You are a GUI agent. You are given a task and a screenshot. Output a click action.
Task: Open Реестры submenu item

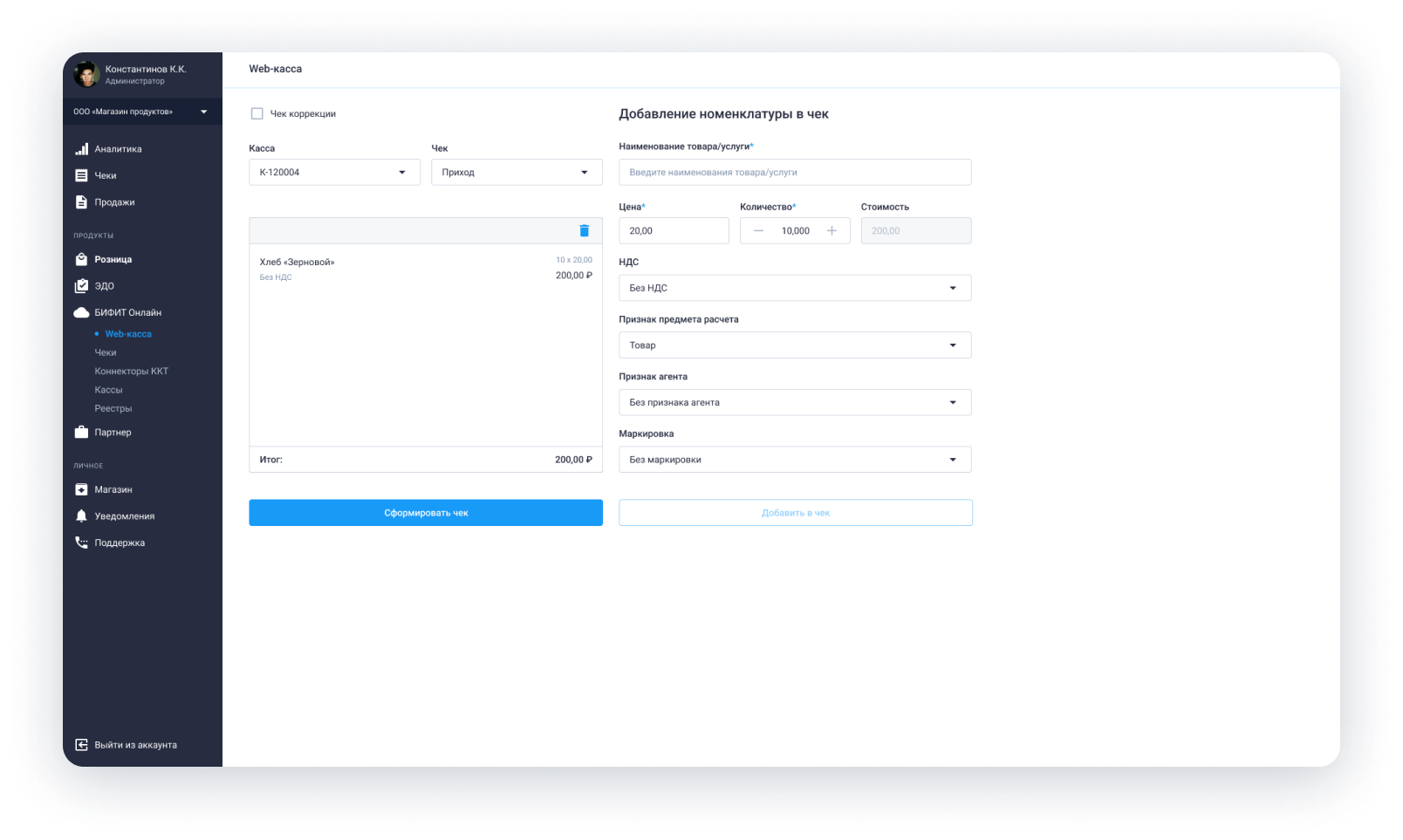(x=113, y=408)
